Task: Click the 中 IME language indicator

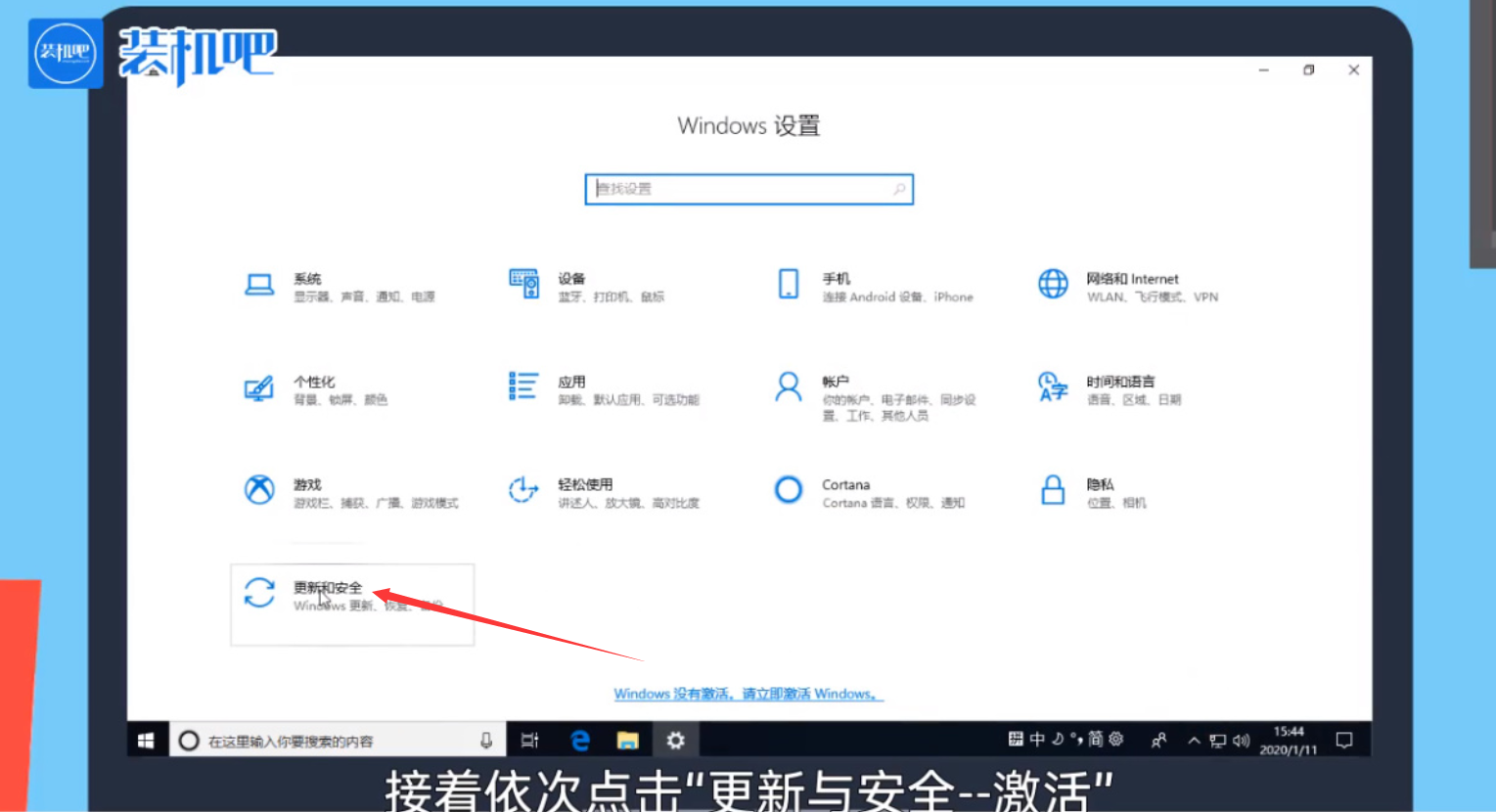Action: 1037,740
